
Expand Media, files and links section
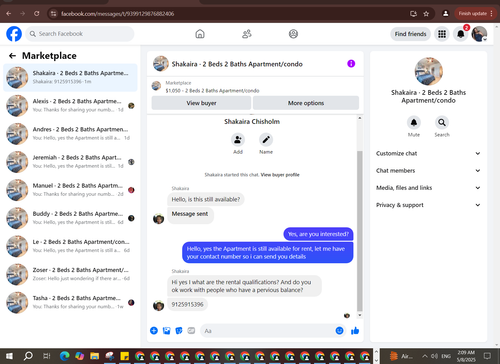tap(428, 188)
